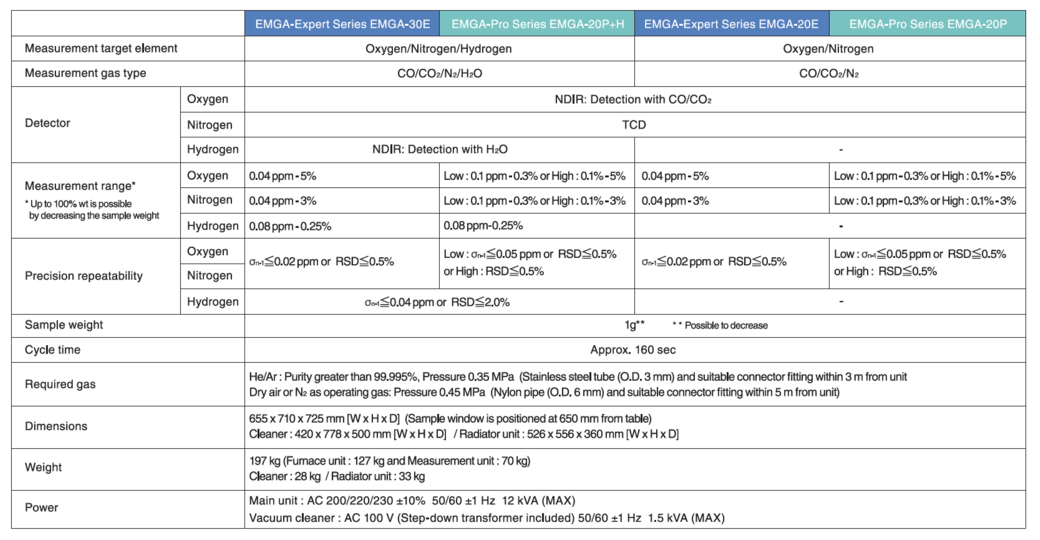Select 'Nitrogen' in the Precision repeatability group
This screenshot has height=540, width=1040.
pos(210,275)
